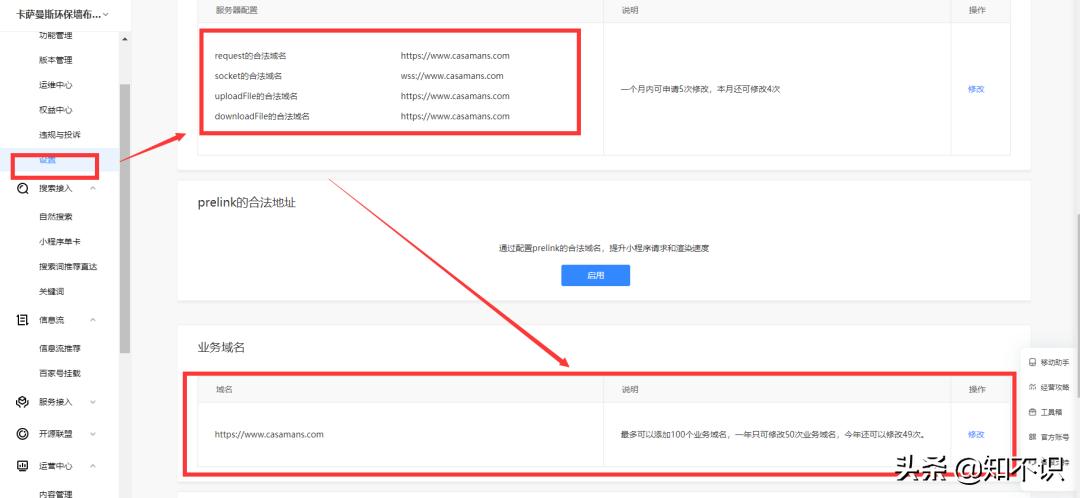
Task: Collapse the 运营中心 section chevron
Action: click(93, 466)
